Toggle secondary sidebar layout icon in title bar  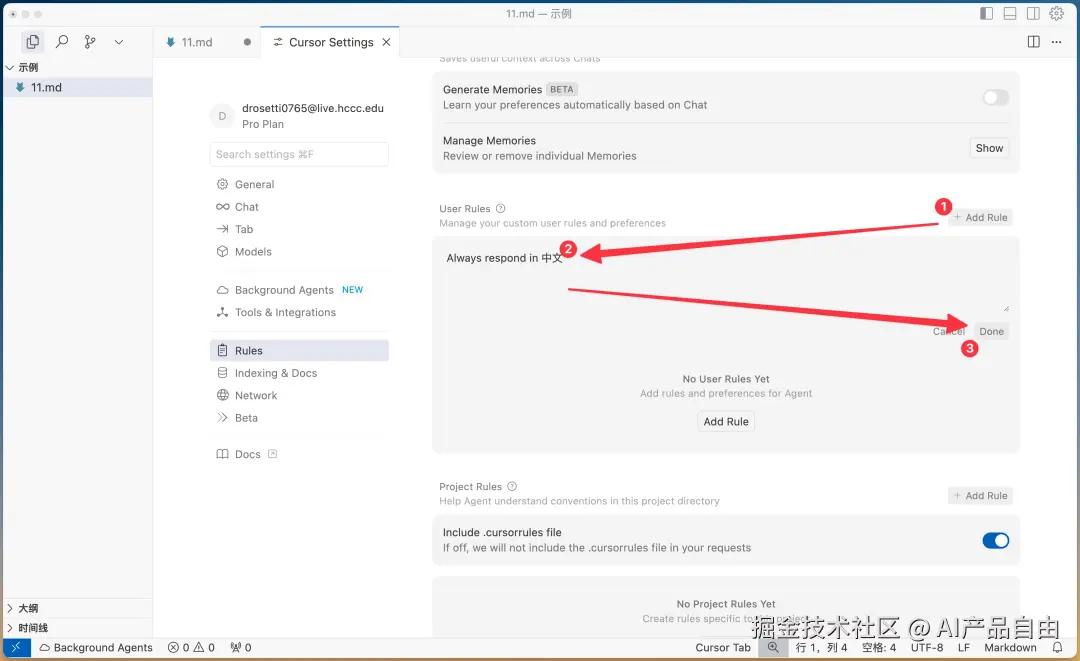coord(1033,13)
